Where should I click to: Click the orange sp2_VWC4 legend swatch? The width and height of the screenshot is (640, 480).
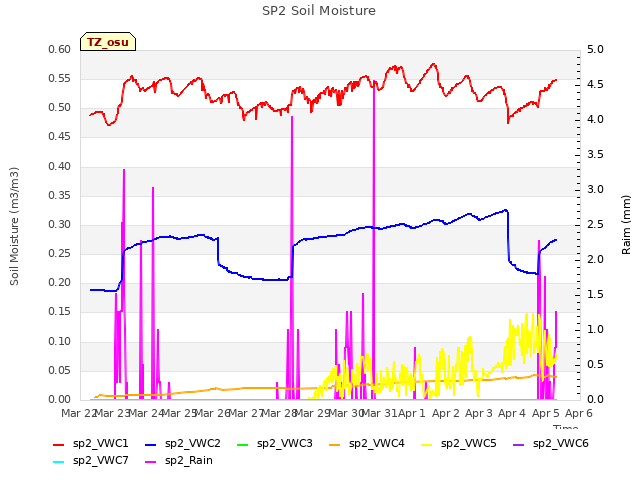click(335, 444)
